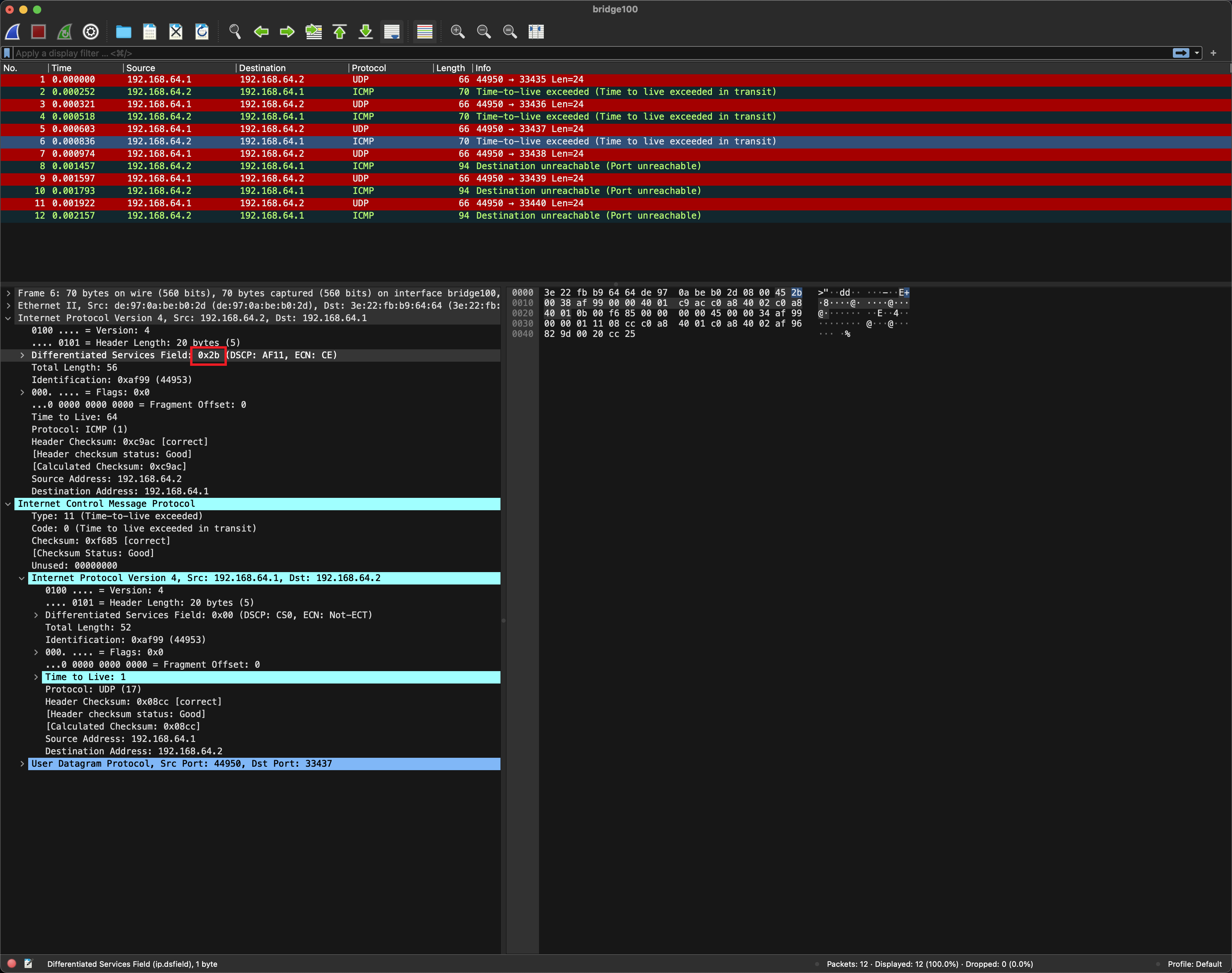The image size is (1232, 973).
Task: Go to the first packet
Action: click(340, 31)
